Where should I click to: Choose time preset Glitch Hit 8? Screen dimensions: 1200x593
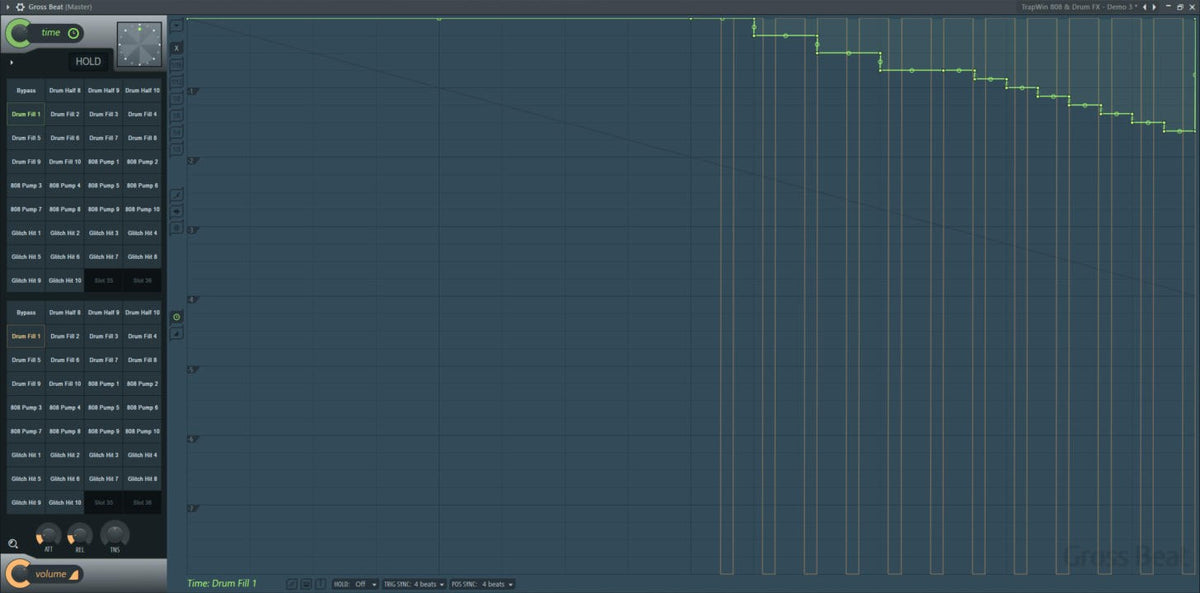click(x=142, y=257)
